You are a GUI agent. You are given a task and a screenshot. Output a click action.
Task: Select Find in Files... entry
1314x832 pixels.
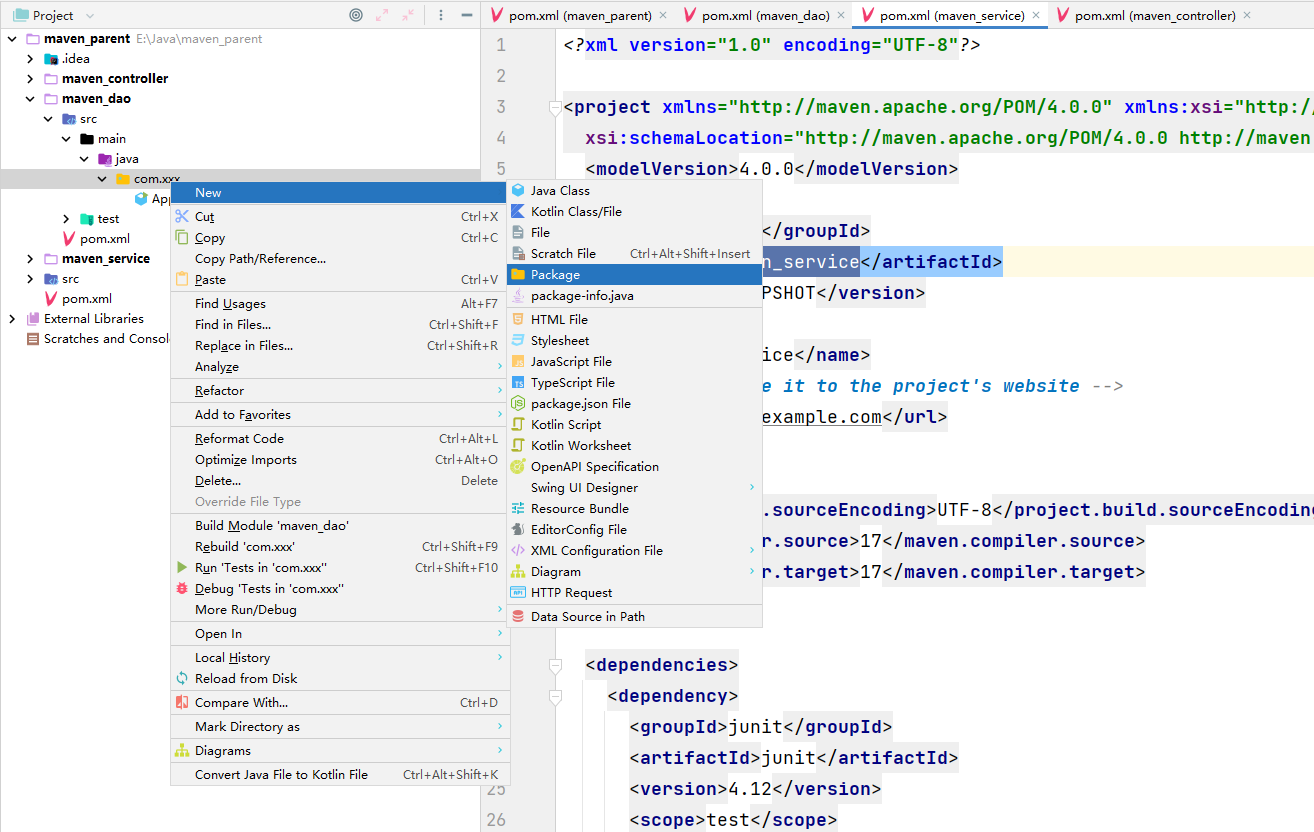[340, 325]
